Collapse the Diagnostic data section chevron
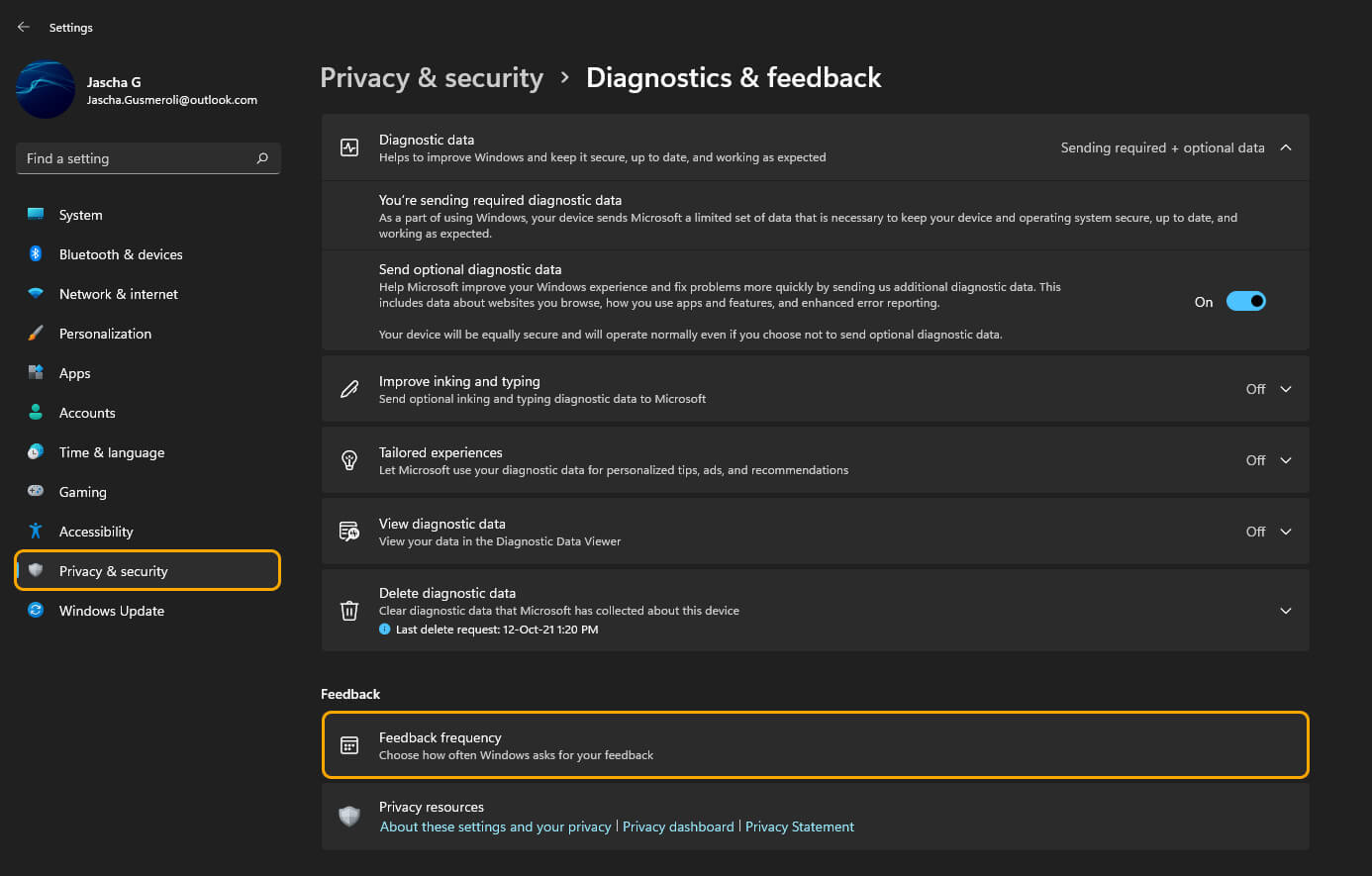The height and width of the screenshot is (876, 1372). [1286, 147]
